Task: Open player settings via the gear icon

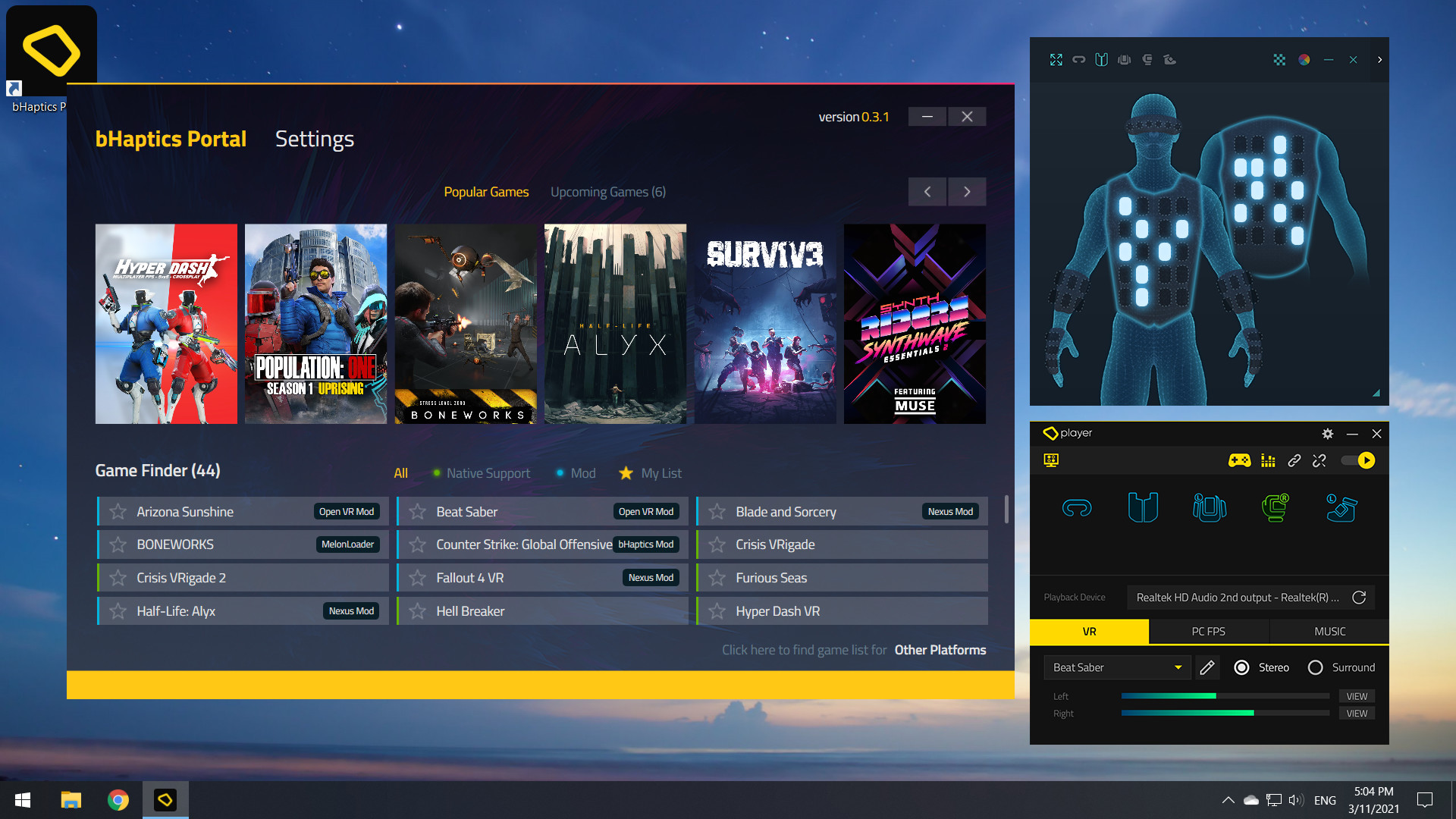Action: (x=1328, y=434)
